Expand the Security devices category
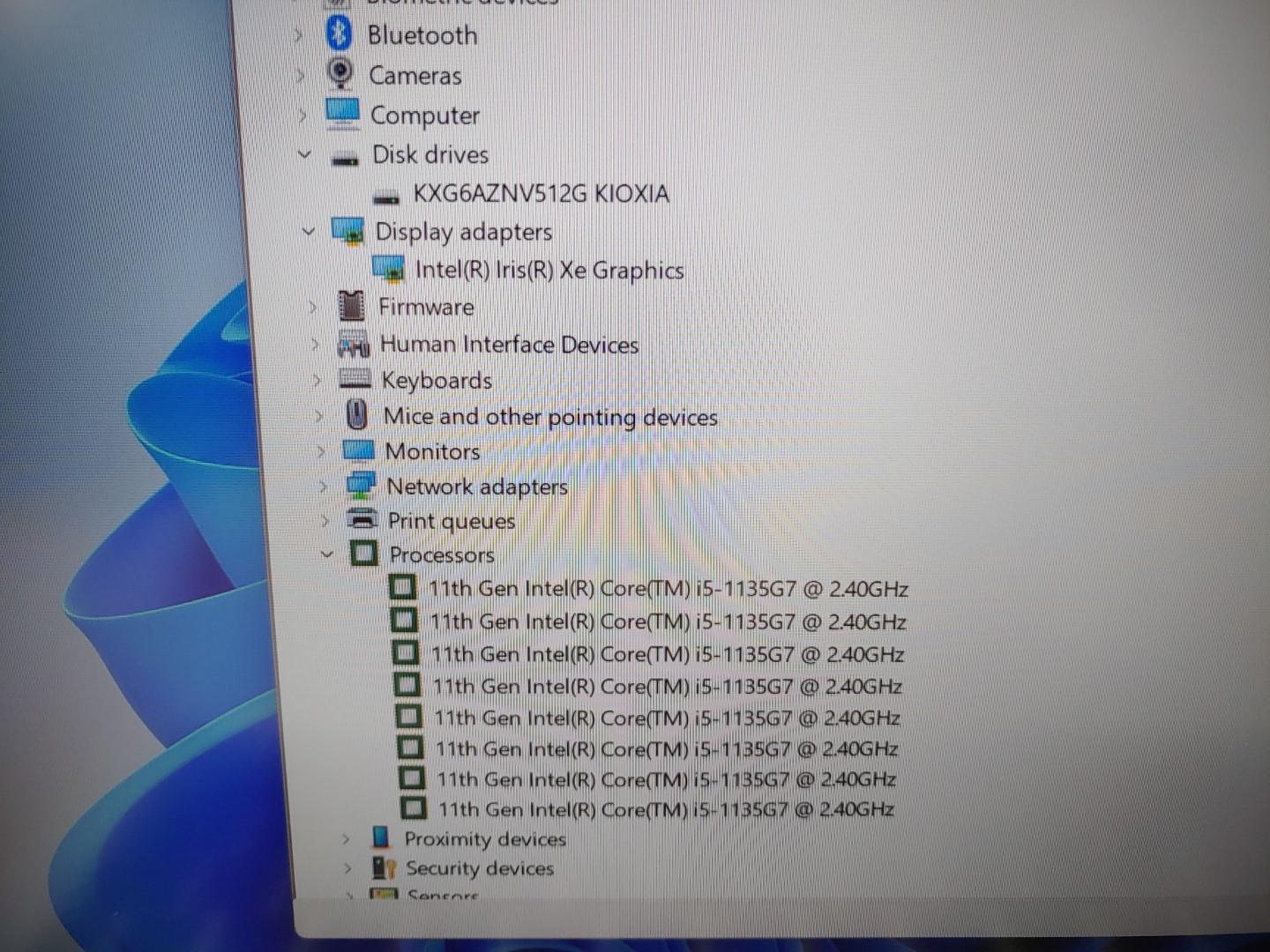The width and height of the screenshot is (1270, 952). (347, 868)
